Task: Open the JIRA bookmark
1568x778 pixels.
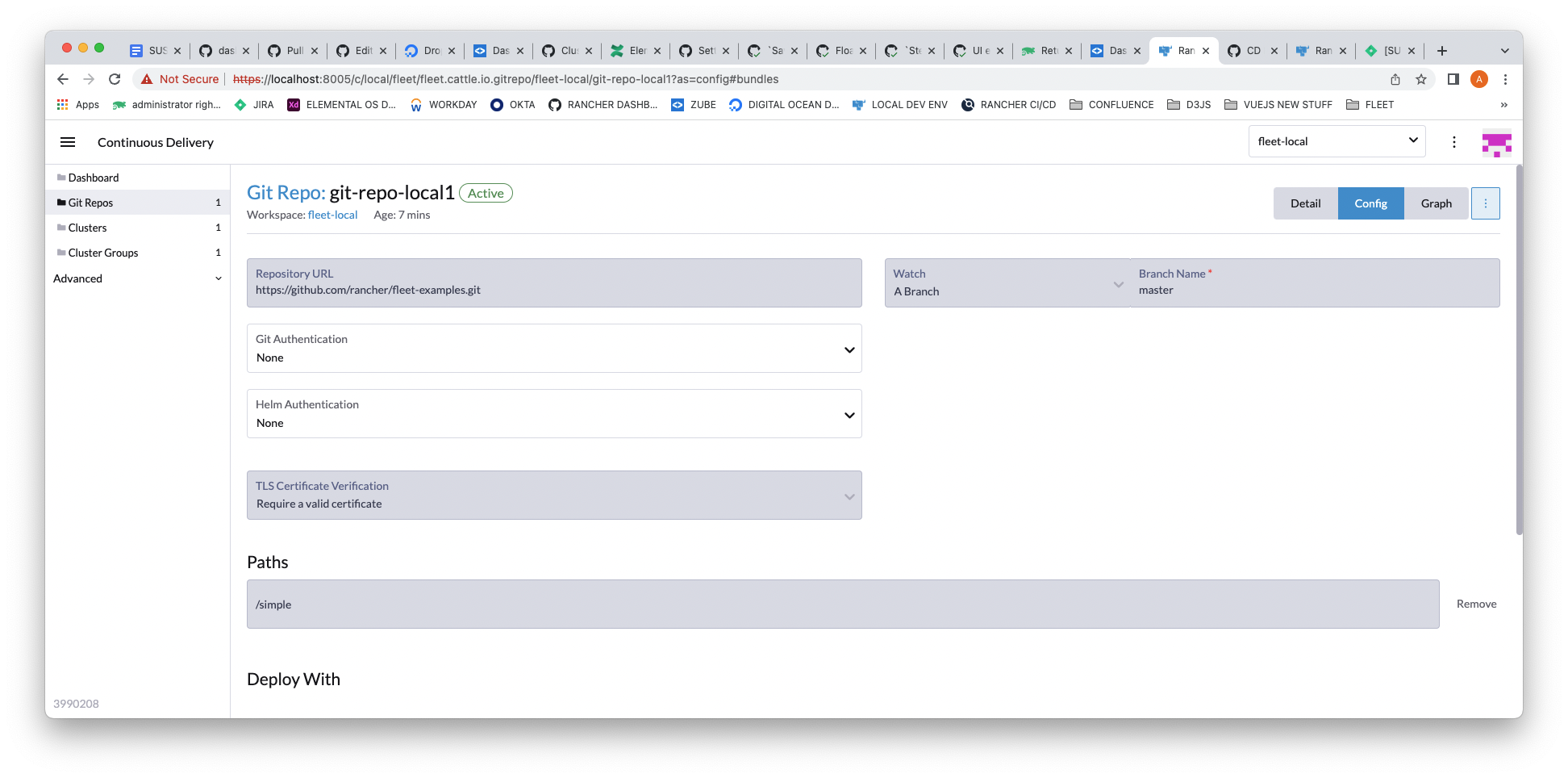Action: pyautogui.click(x=254, y=104)
